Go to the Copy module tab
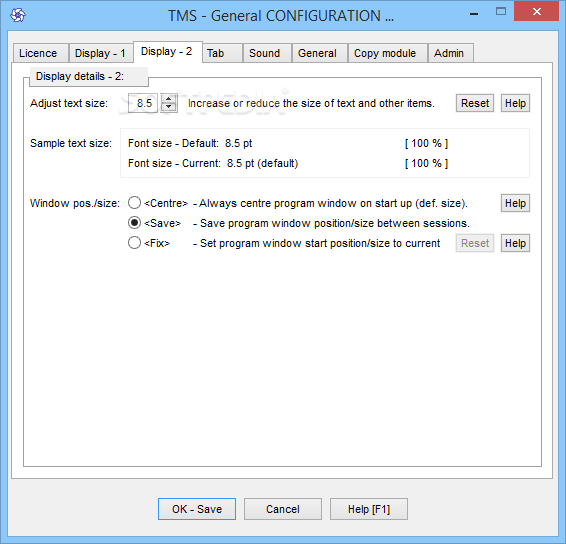 [x=388, y=53]
